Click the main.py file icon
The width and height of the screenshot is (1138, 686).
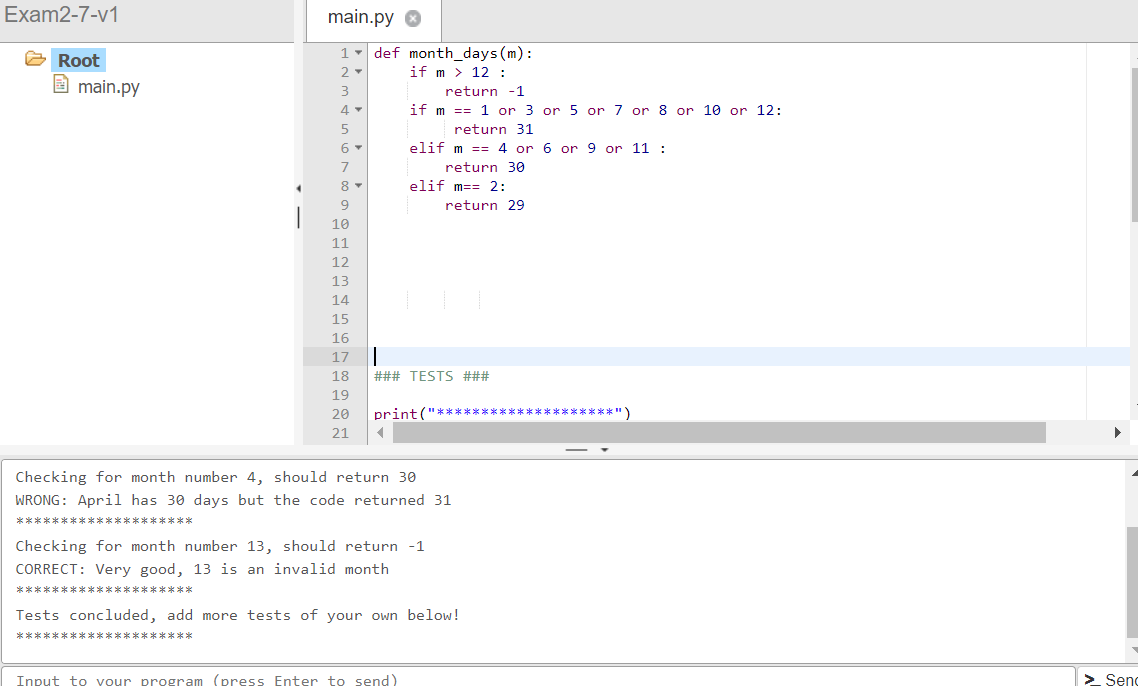coord(61,86)
